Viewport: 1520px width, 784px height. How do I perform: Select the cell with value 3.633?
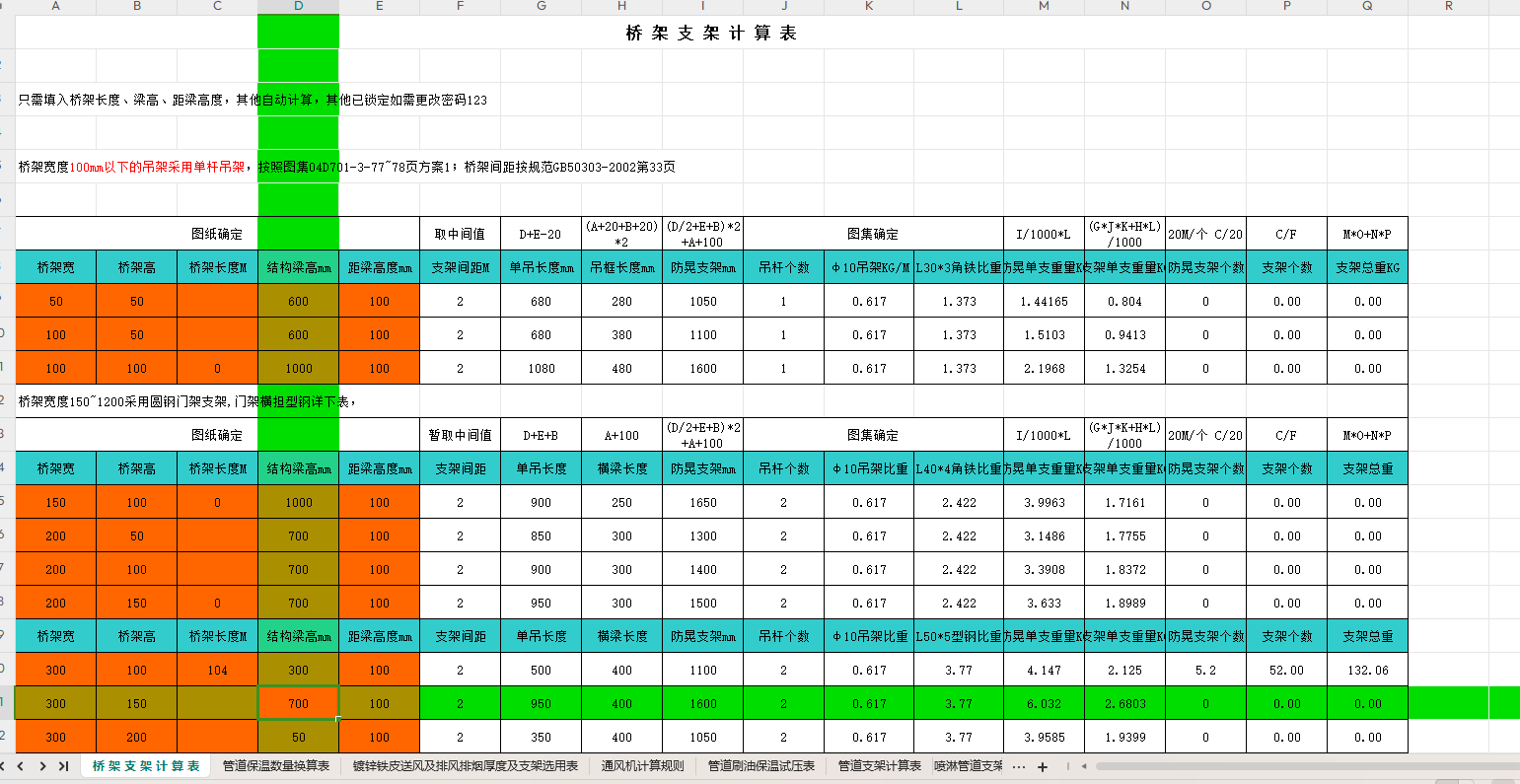point(1044,603)
